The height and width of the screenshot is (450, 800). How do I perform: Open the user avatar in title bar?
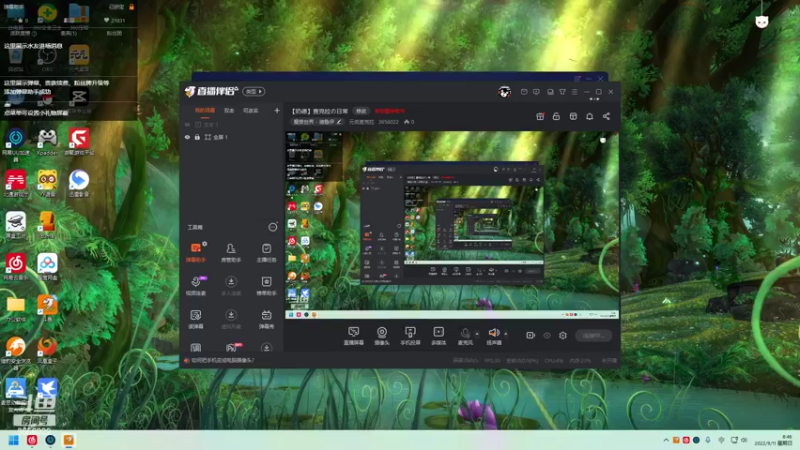pyautogui.click(x=505, y=92)
